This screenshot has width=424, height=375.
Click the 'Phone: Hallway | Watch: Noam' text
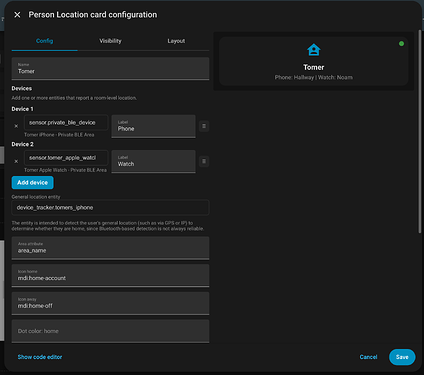314,77
